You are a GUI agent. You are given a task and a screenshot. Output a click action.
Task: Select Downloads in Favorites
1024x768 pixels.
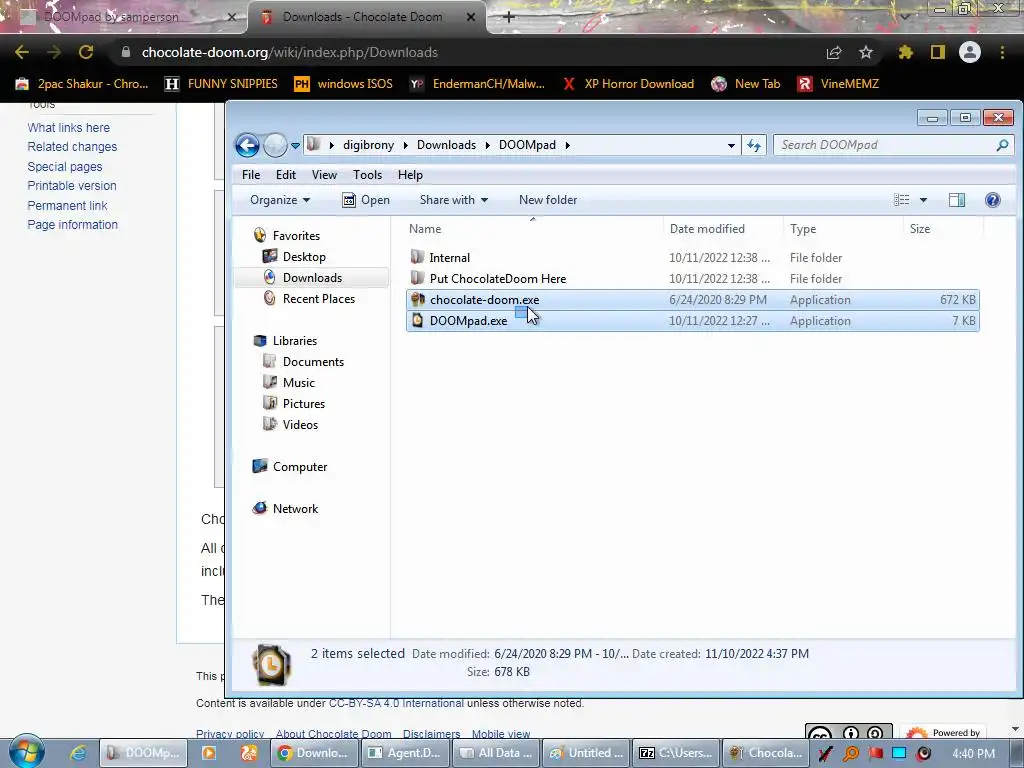[x=312, y=278]
